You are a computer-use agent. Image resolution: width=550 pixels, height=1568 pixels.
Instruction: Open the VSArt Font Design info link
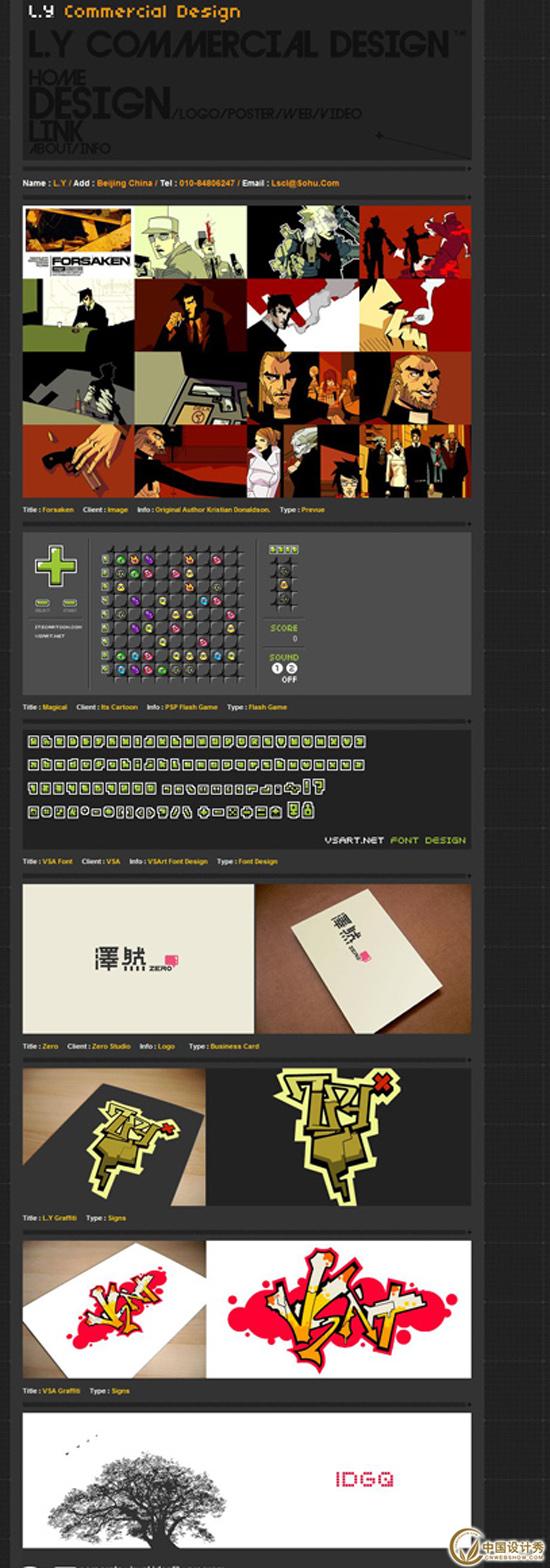(x=177, y=861)
